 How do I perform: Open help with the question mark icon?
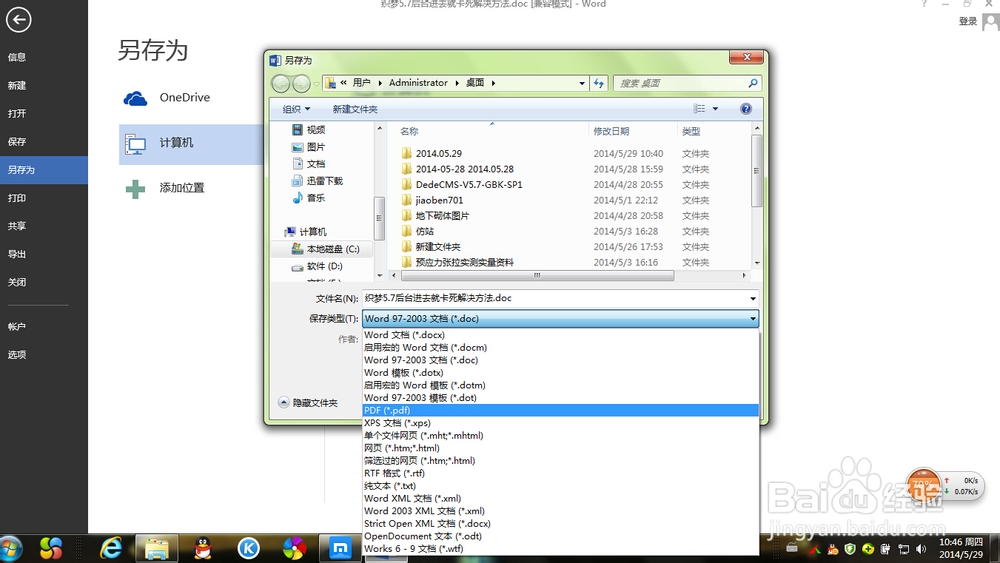pyautogui.click(x=746, y=109)
